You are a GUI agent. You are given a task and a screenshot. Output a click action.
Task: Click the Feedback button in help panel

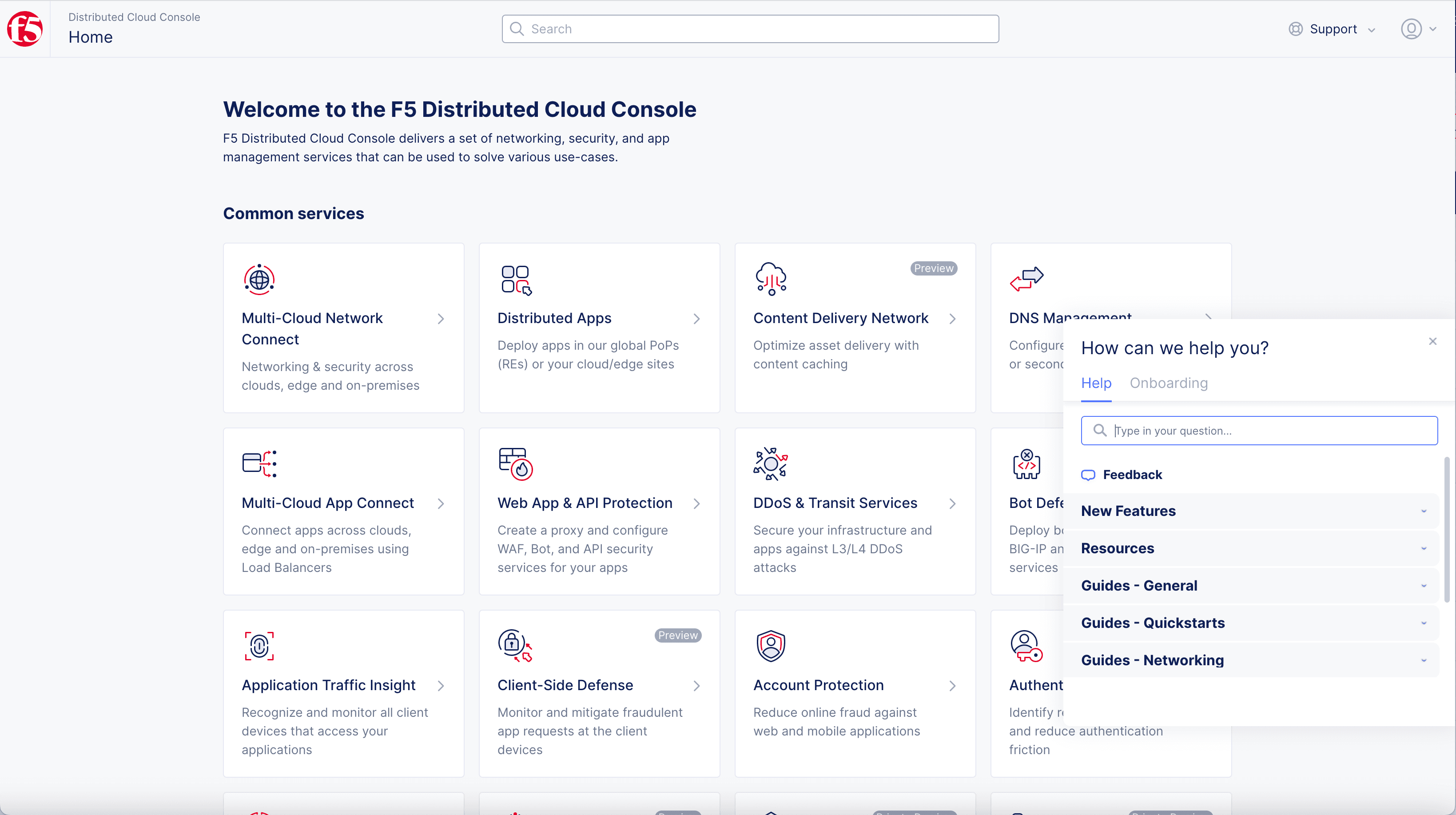click(x=1121, y=474)
